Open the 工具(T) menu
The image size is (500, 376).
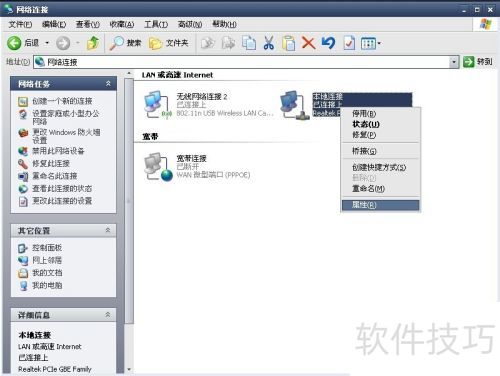(x=156, y=24)
